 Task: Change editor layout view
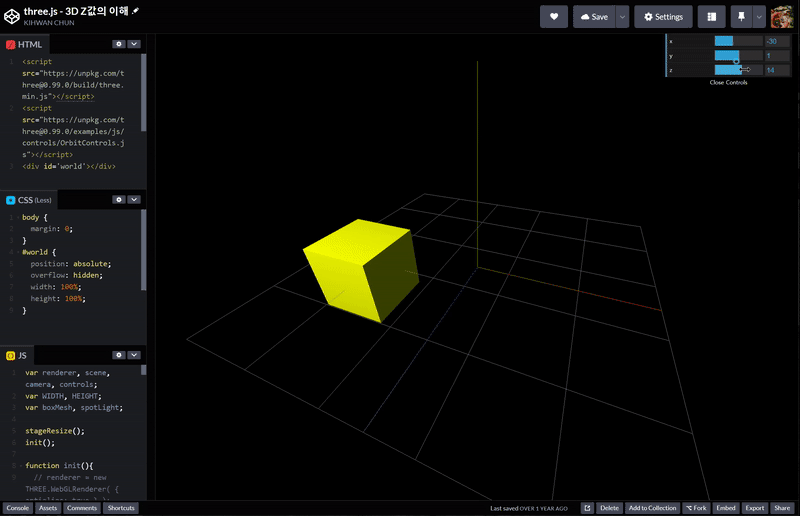[x=711, y=17]
